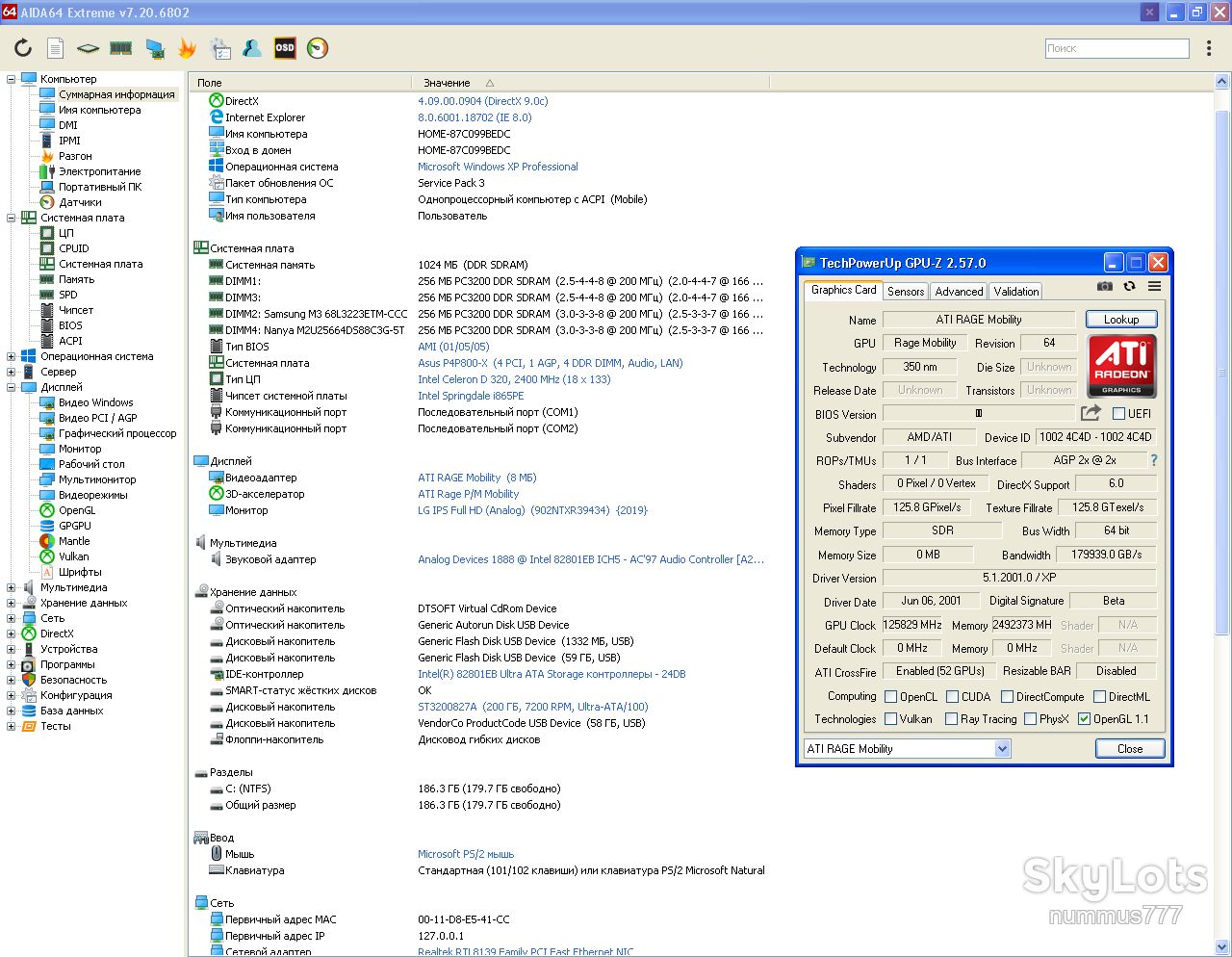1232x957 pixels.
Task: Click the memory module toolbar icon
Action: 121,47
